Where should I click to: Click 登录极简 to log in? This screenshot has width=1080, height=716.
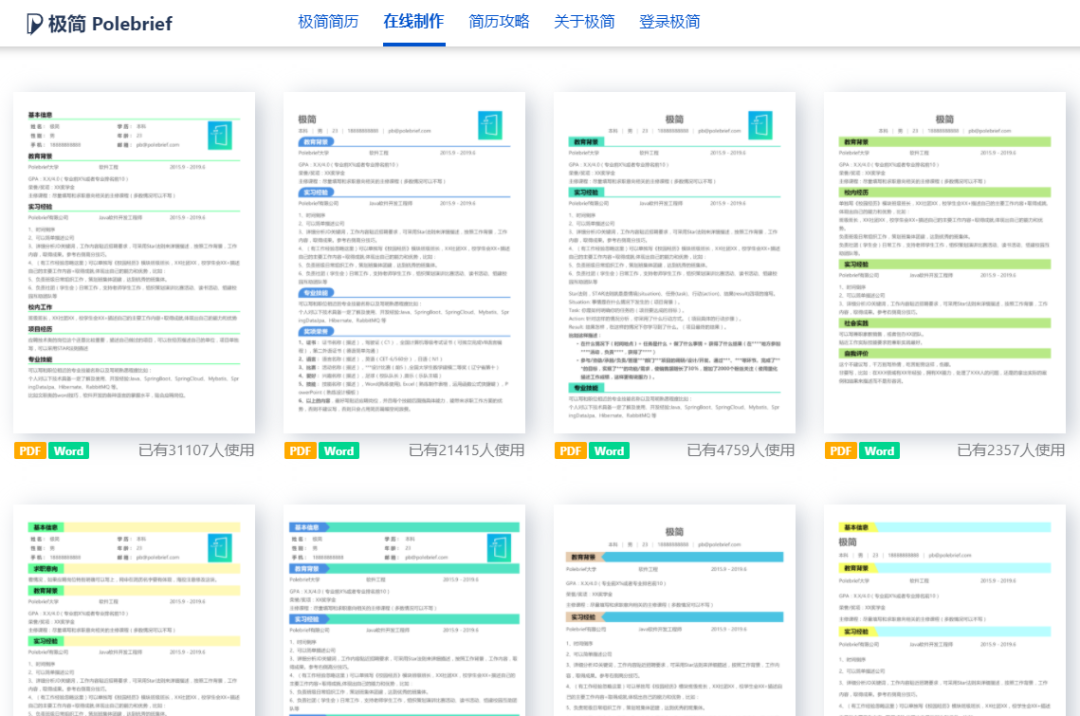pos(669,22)
